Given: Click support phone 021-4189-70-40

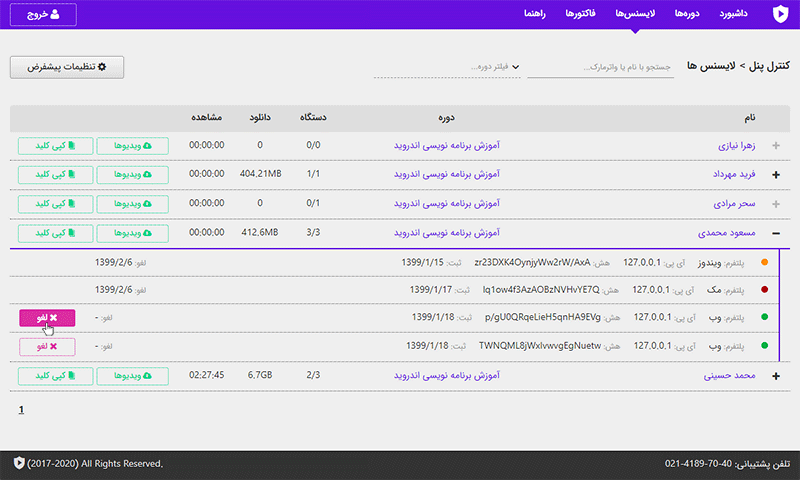Looking at the screenshot, I should tap(698, 464).
